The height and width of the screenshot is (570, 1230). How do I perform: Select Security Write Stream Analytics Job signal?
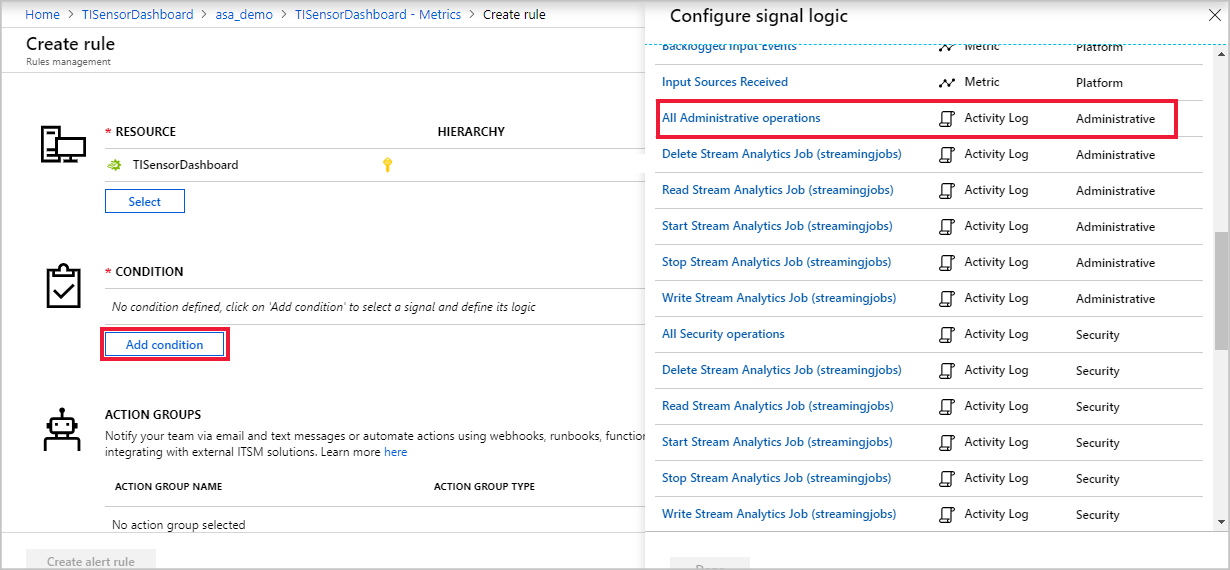[x=779, y=514]
